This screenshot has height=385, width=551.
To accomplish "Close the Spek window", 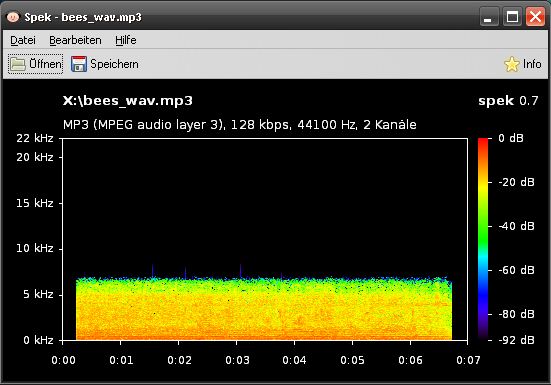I will [535, 17].
